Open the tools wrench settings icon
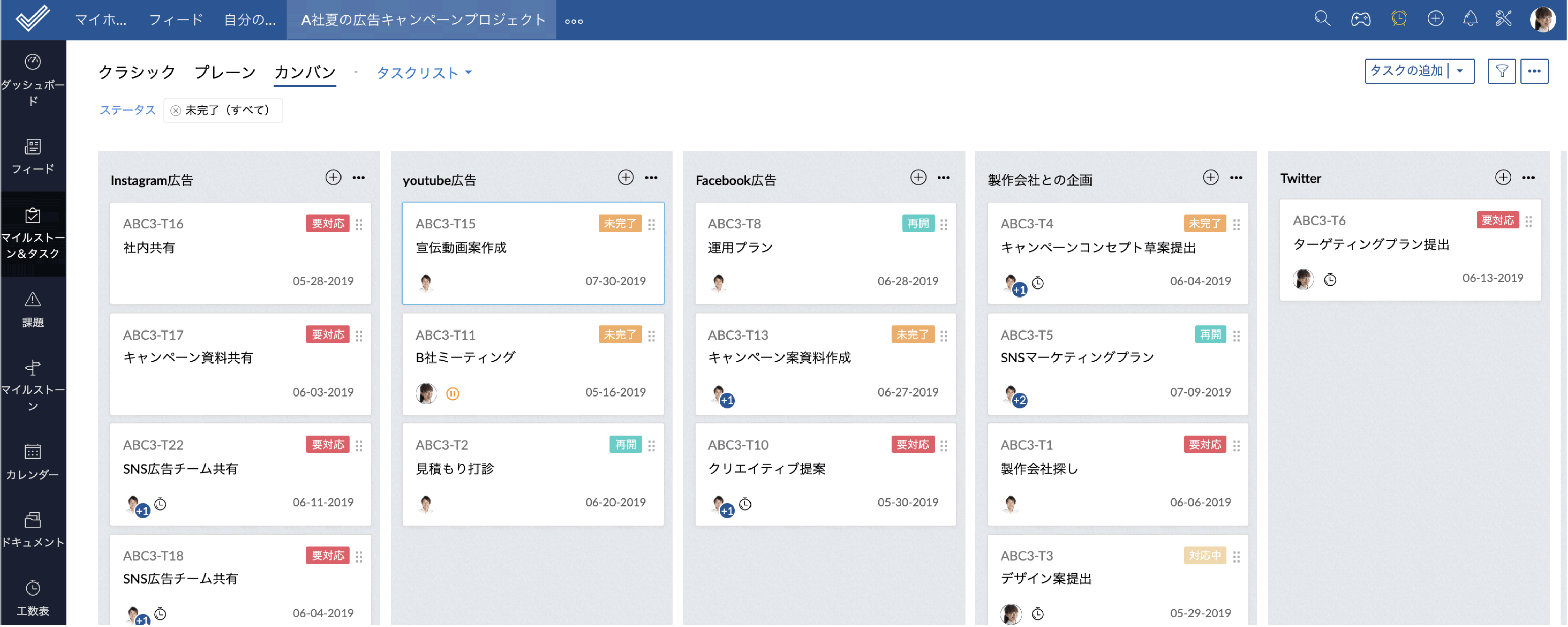The image size is (1568, 627). point(1503,19)
